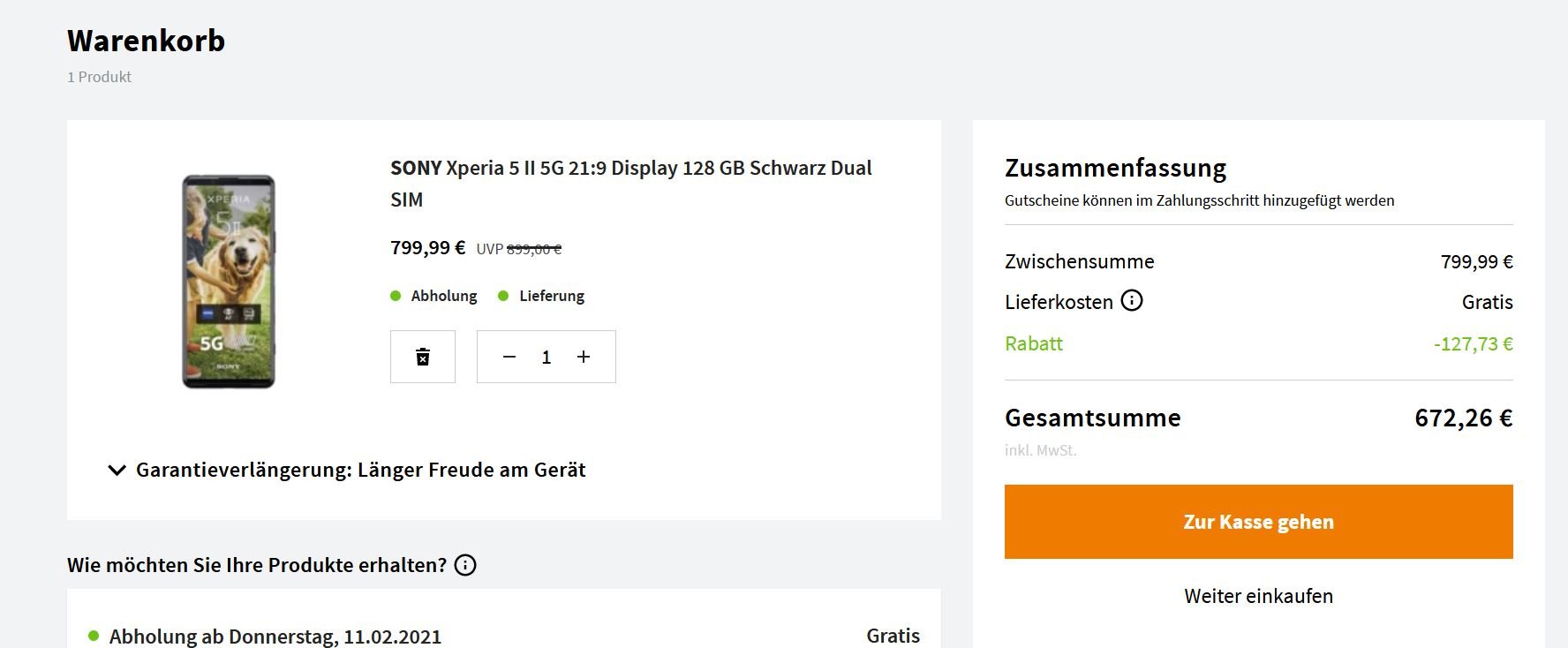Delete the Sony Xperia from cart
This screenshot has width=1568, height=648.
click(423, 357)
